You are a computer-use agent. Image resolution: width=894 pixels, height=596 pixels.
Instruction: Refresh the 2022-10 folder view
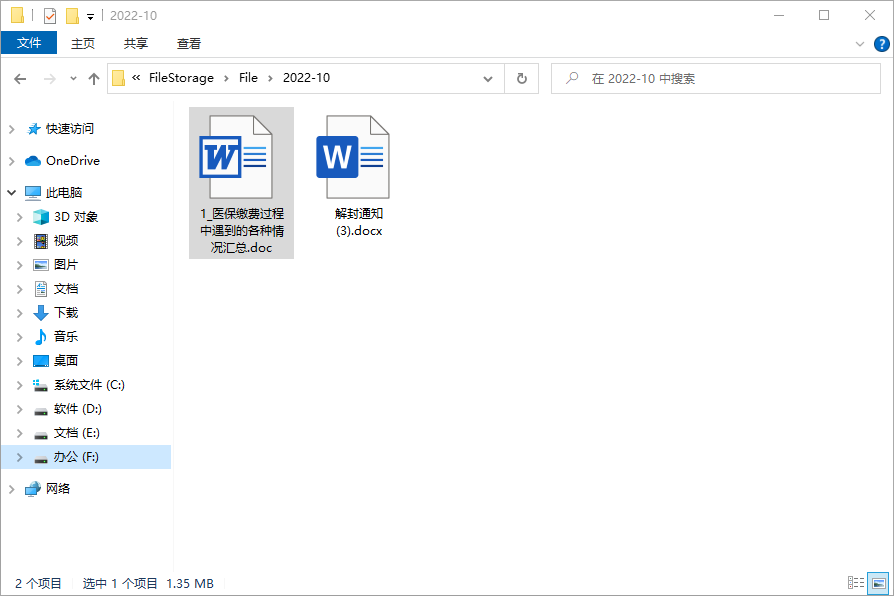click(x=521, y=77)
